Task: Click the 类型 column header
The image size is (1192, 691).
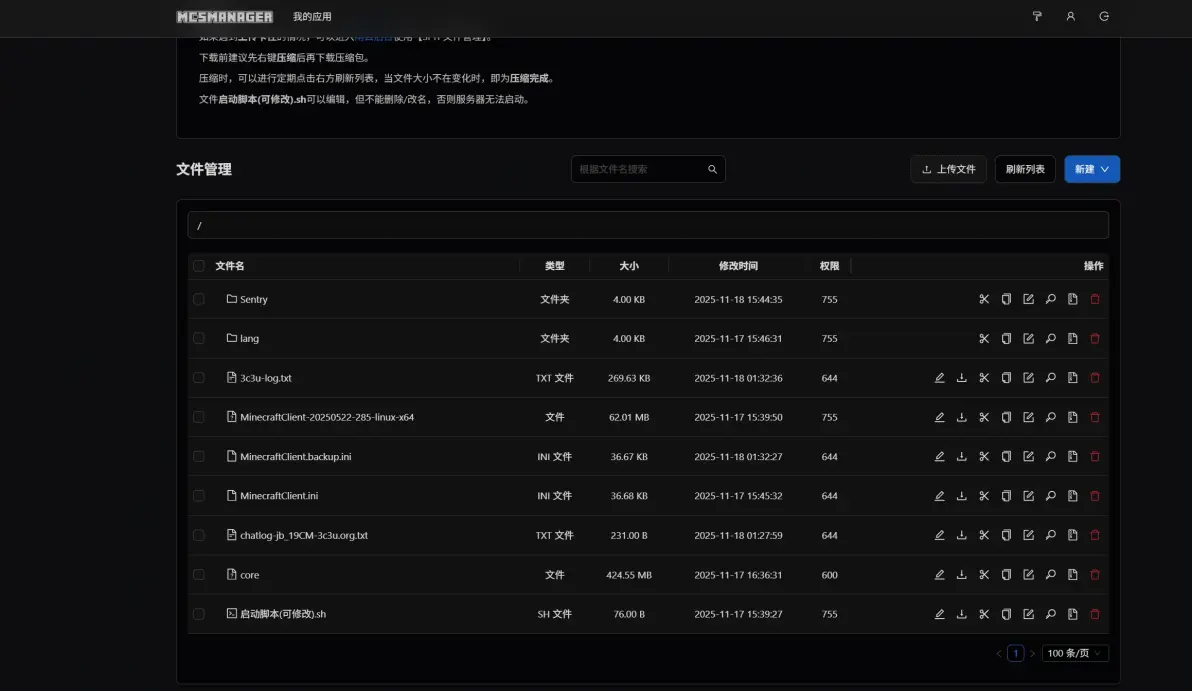Action: 555,266
